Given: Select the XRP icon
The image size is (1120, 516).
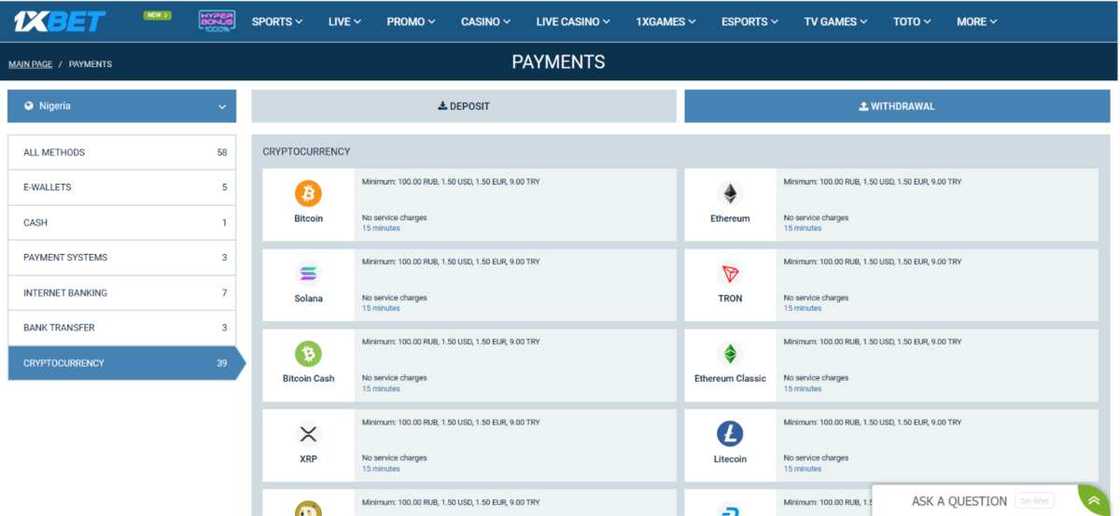Looking at the screenshot, I should [309, 434].
